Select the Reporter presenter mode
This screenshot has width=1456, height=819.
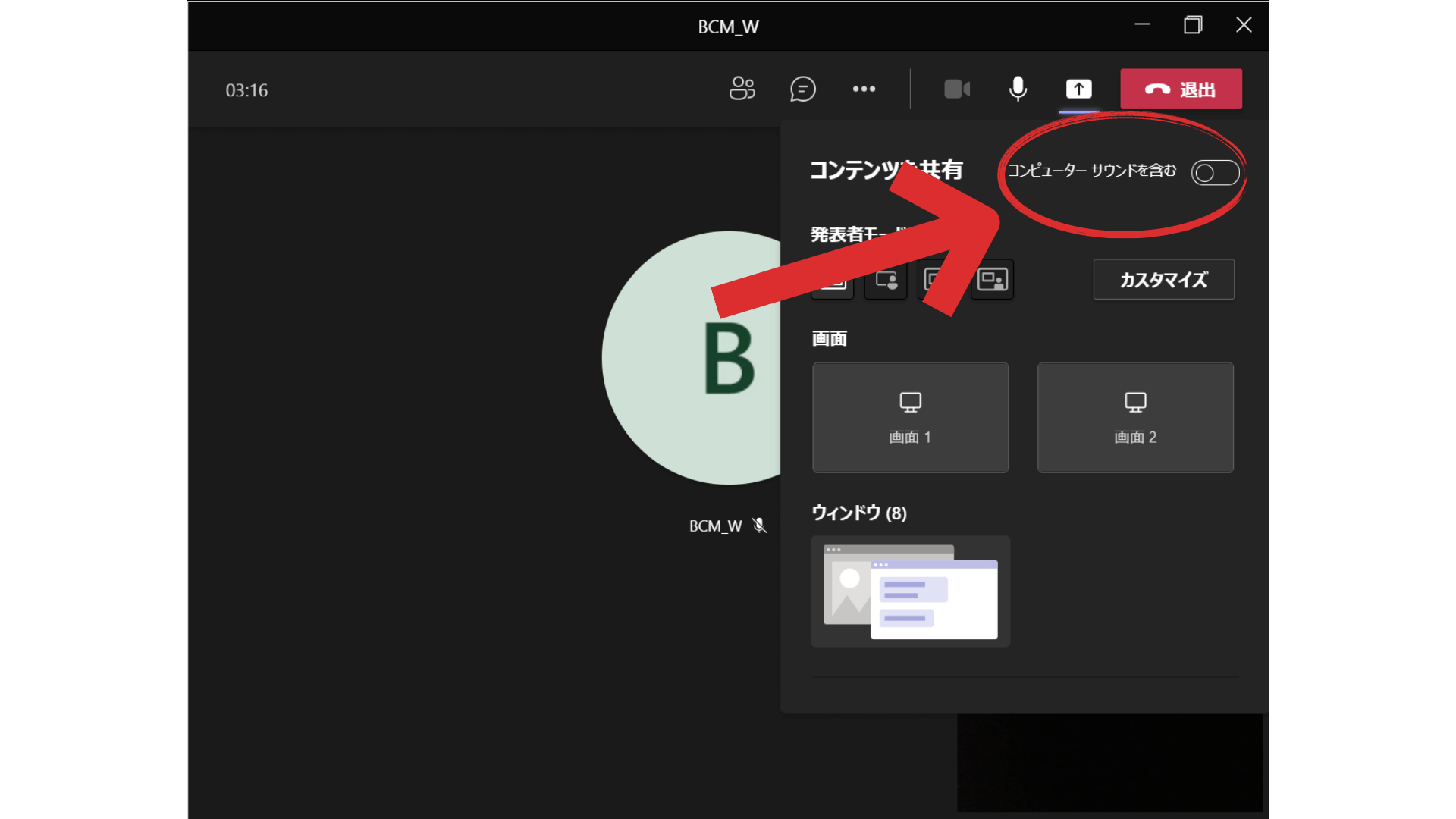tap(992, 281)
